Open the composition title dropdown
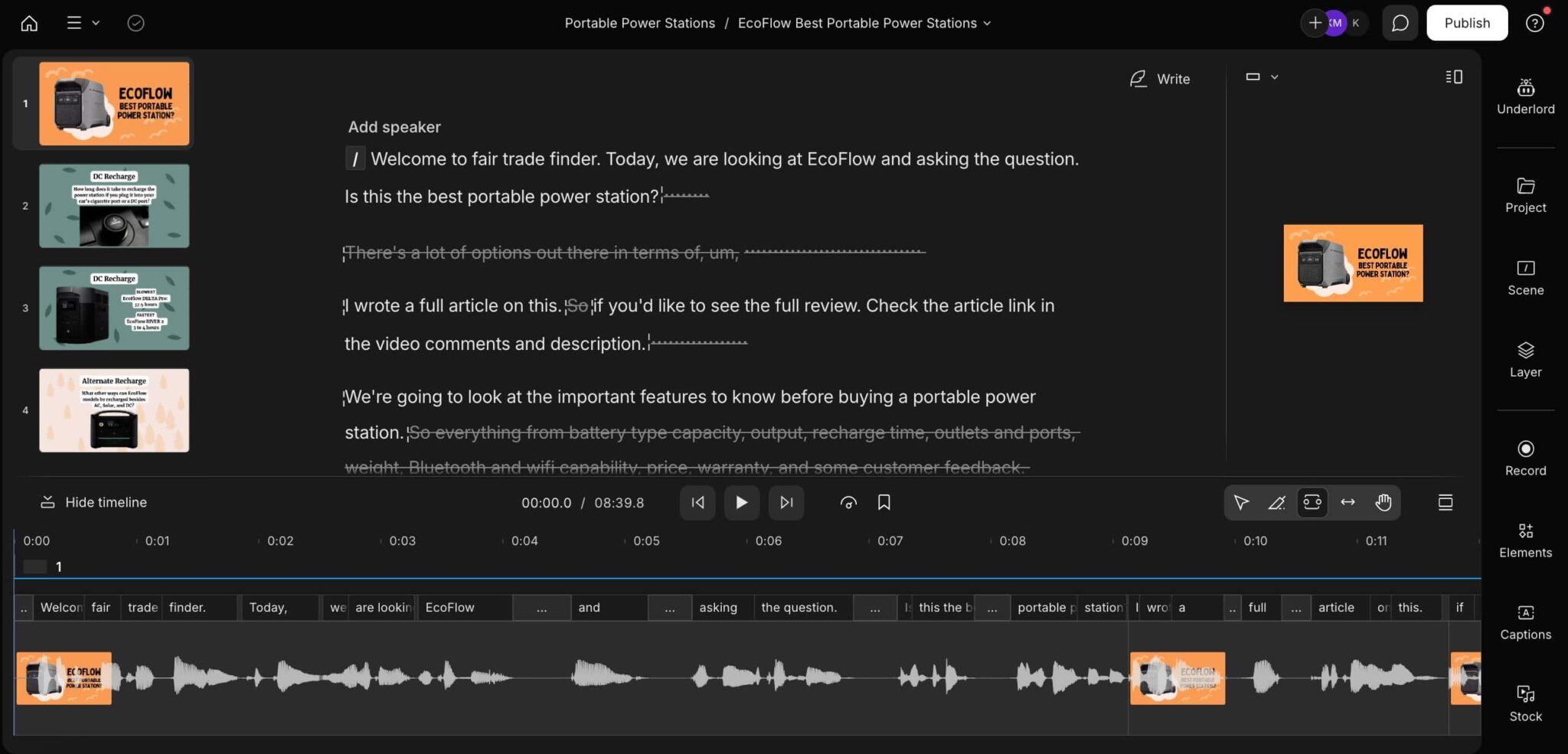Image resolution: width=1568 pixels, height=754 pixels. [x=864, y=23]
